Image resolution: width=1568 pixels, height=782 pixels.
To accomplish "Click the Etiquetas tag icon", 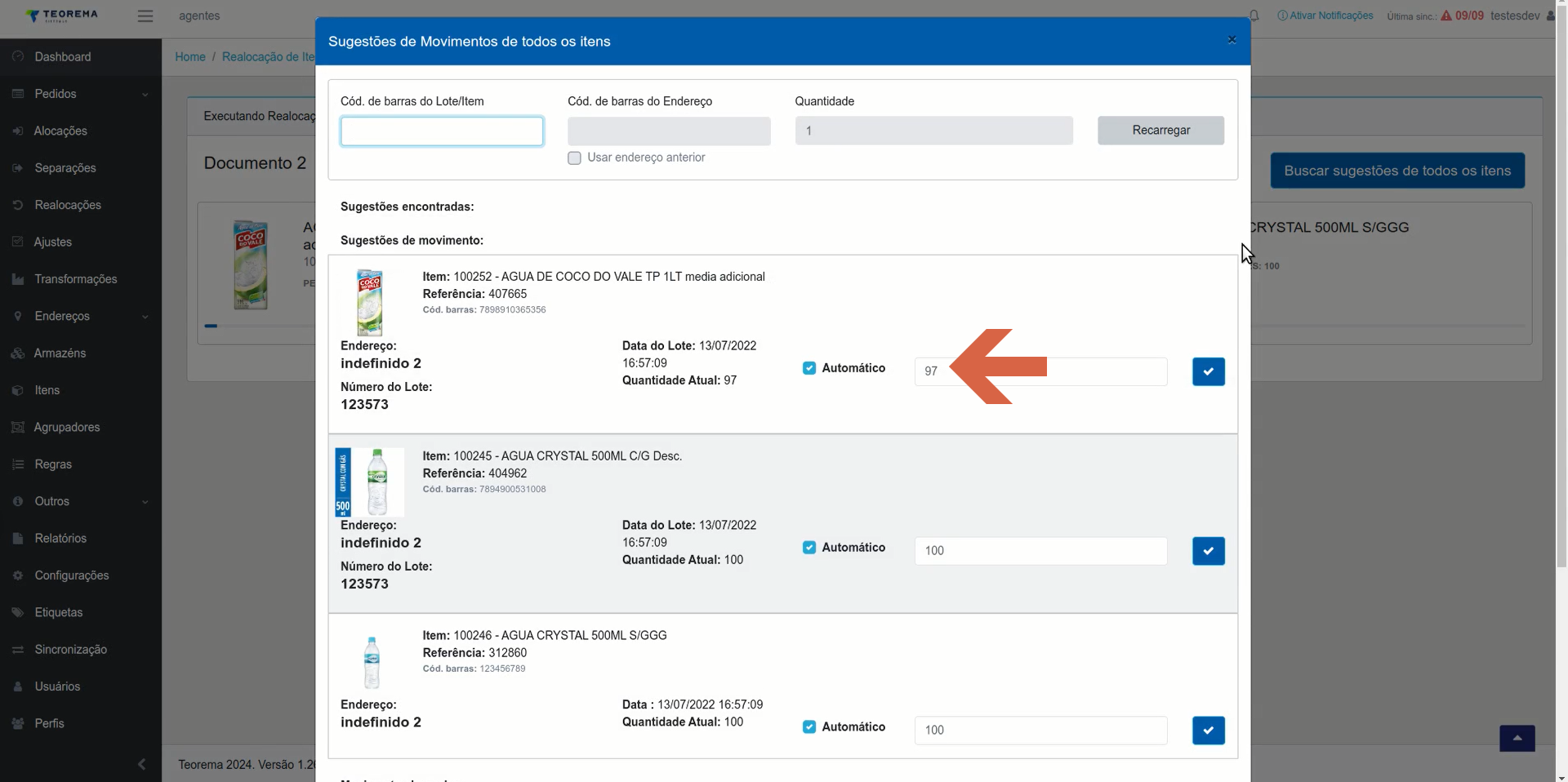I will pos(18,612).
